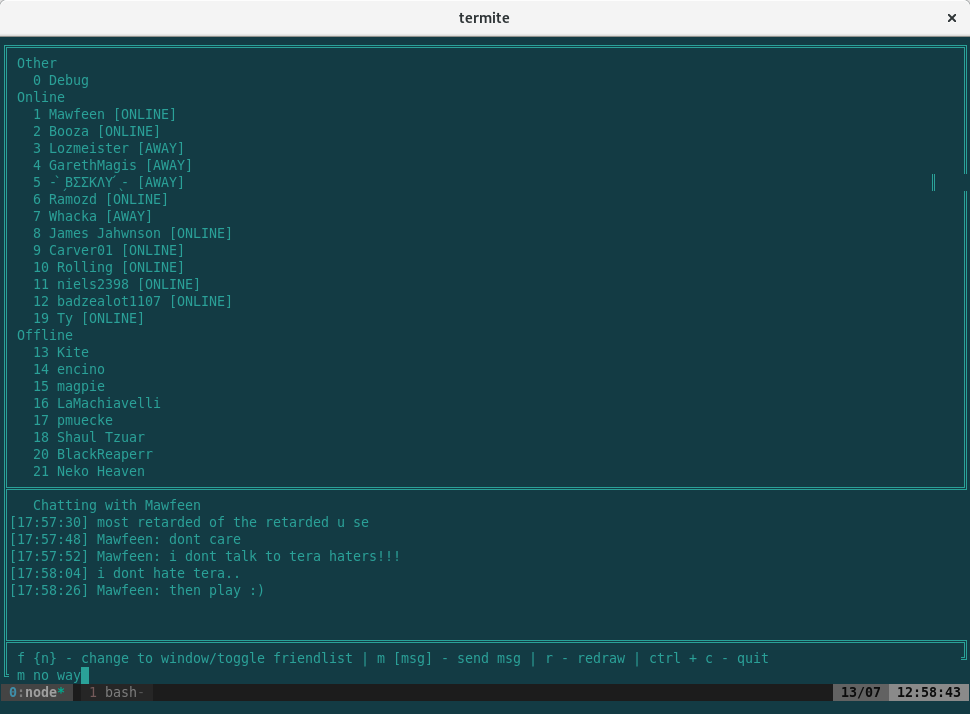Click the 12:58:43 clock in status bar

(929, 692)
